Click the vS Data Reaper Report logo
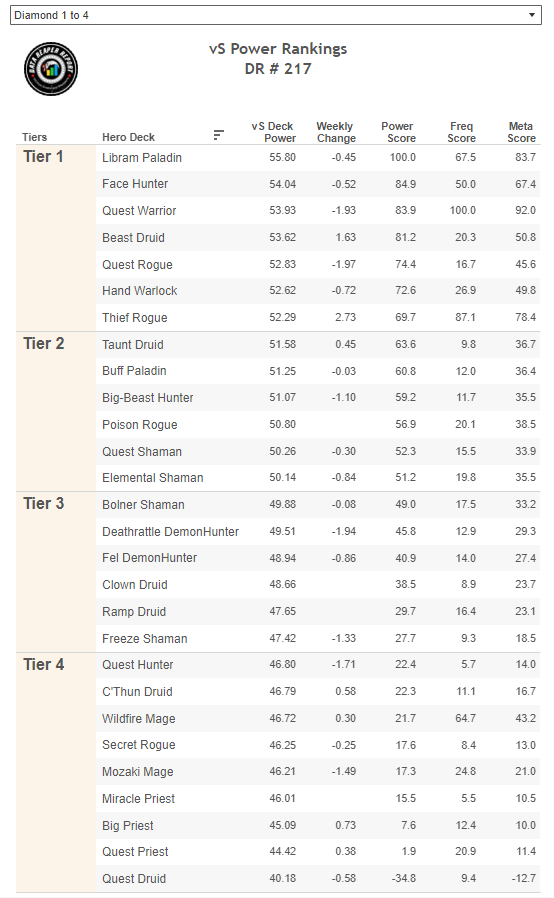Screen dimensions: 554x898 [x=51, y=69]
